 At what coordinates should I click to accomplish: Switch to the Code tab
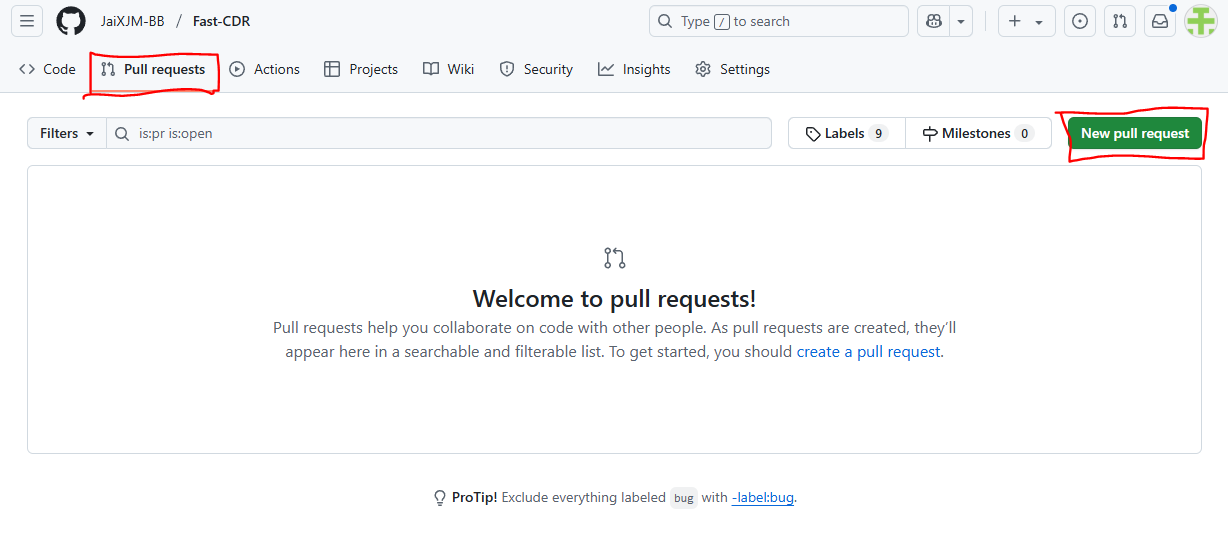click(x=48, y=69)
